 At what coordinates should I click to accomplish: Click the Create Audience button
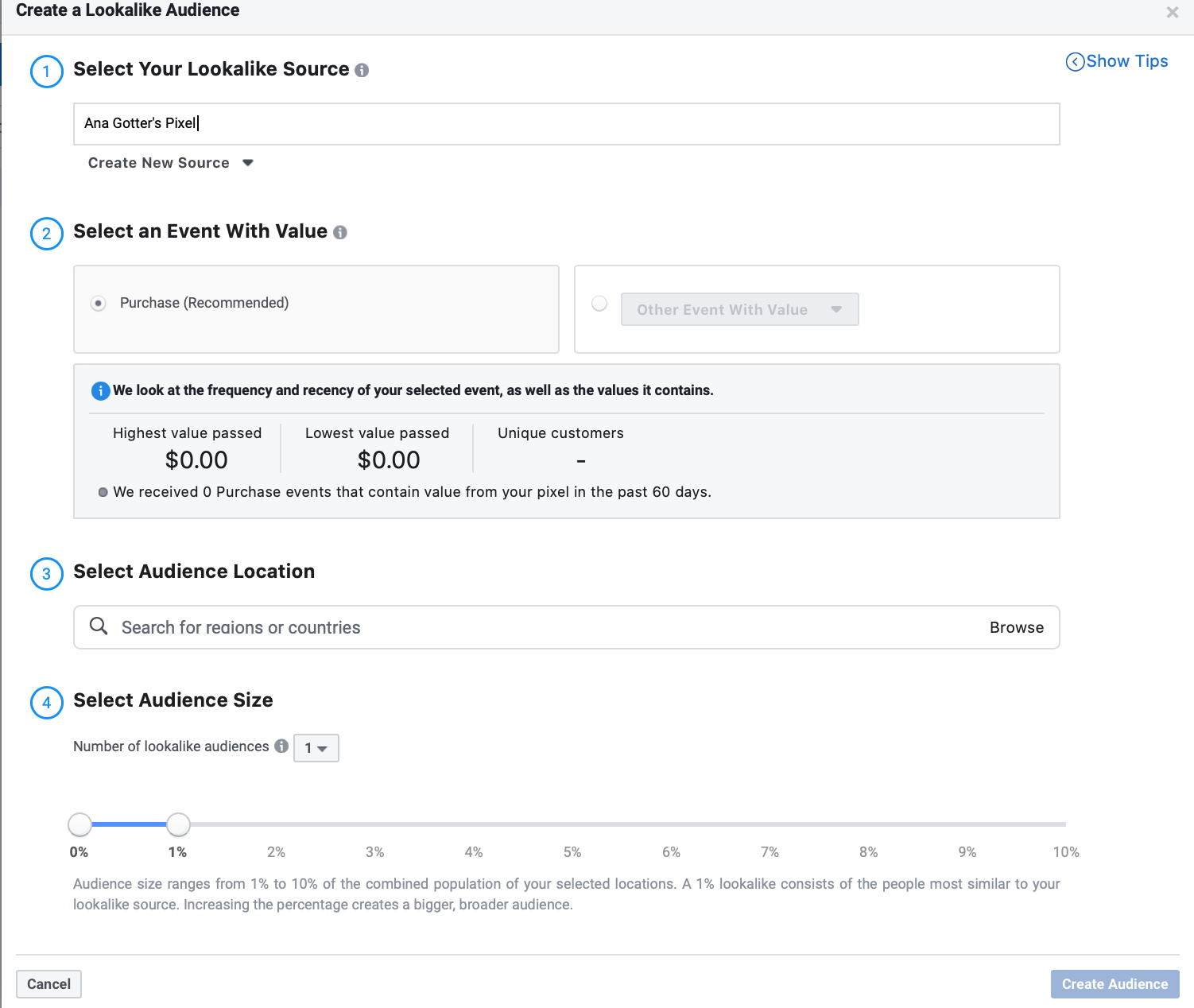pos(1115,983)
